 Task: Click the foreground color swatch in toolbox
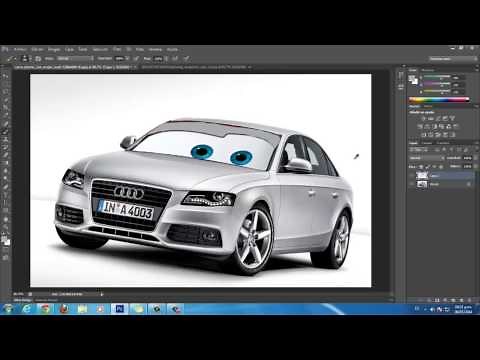coord(4,239)
